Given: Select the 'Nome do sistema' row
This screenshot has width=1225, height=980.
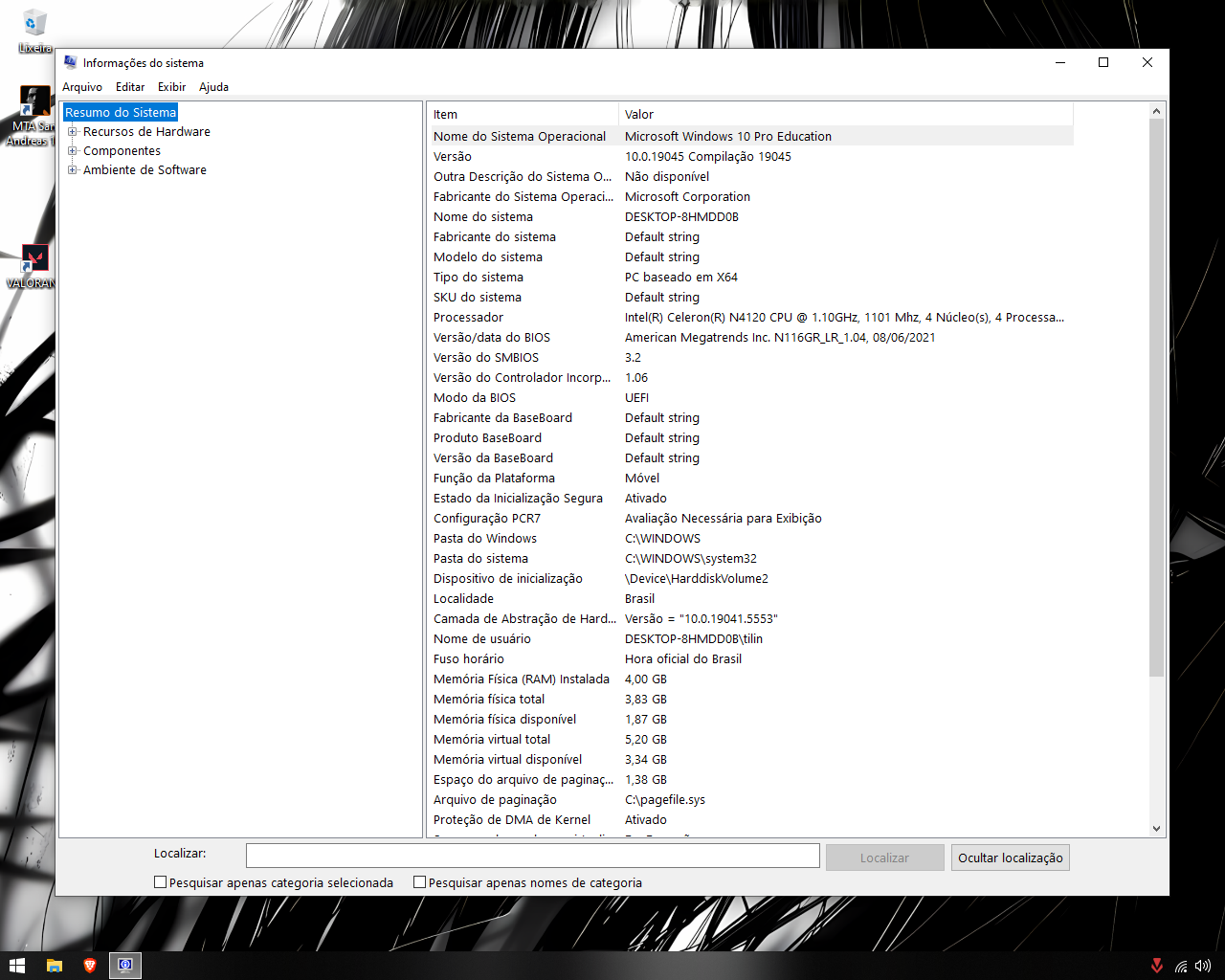Looking at the screenshot, I should [x=751, y=217].
